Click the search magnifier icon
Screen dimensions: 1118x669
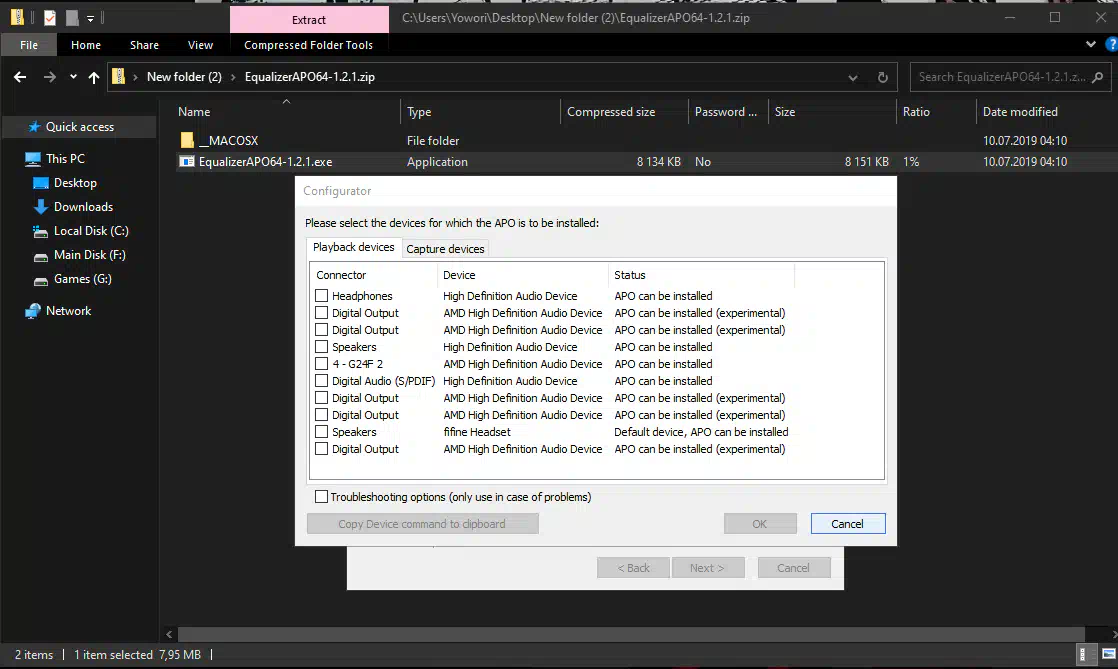tap(1097, 77)
